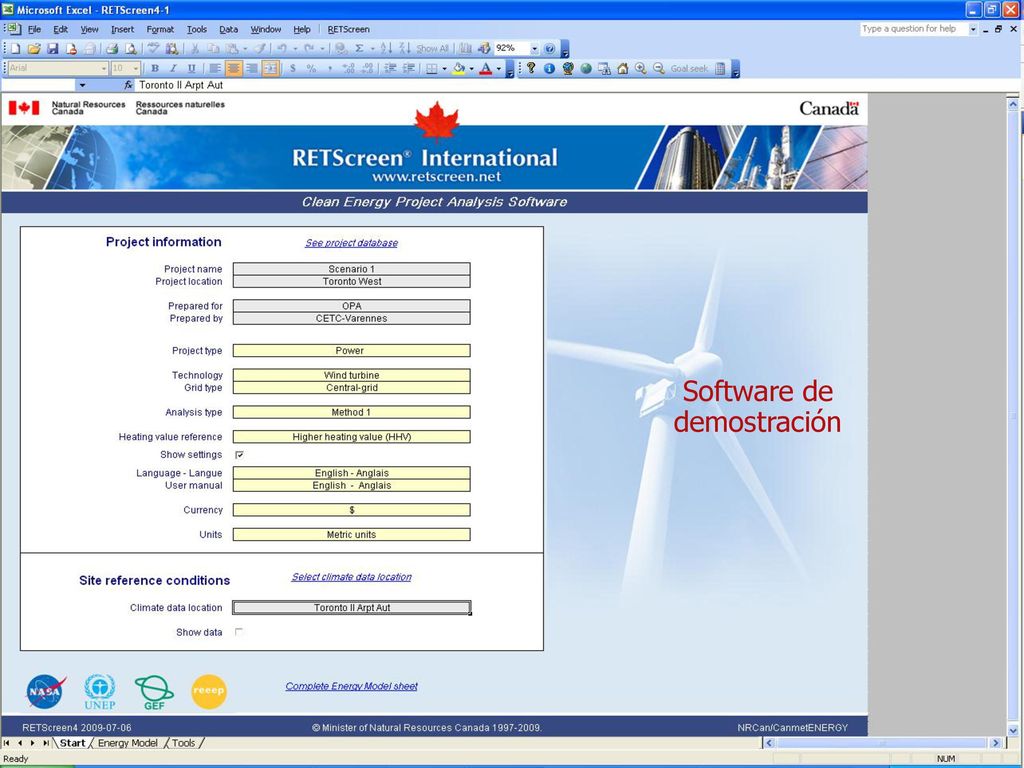Switch to the Energy Model sheet tab
The image size is (1024, 768).
[127, 743]
